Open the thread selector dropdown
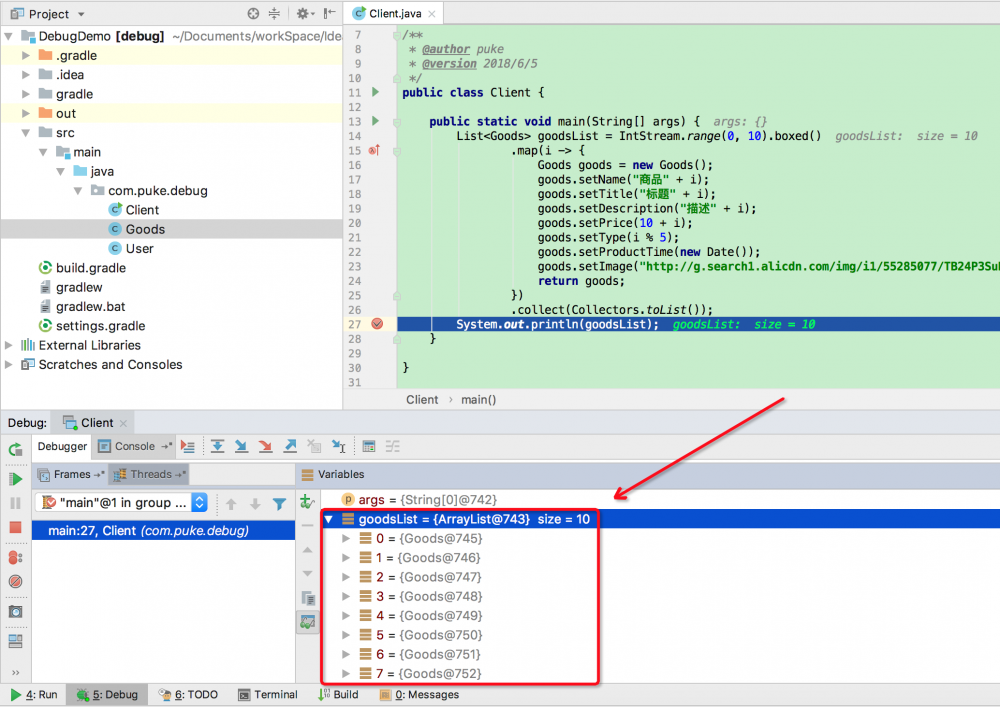The height and width of the screenshot is (707, 1000). coord(197,503)
